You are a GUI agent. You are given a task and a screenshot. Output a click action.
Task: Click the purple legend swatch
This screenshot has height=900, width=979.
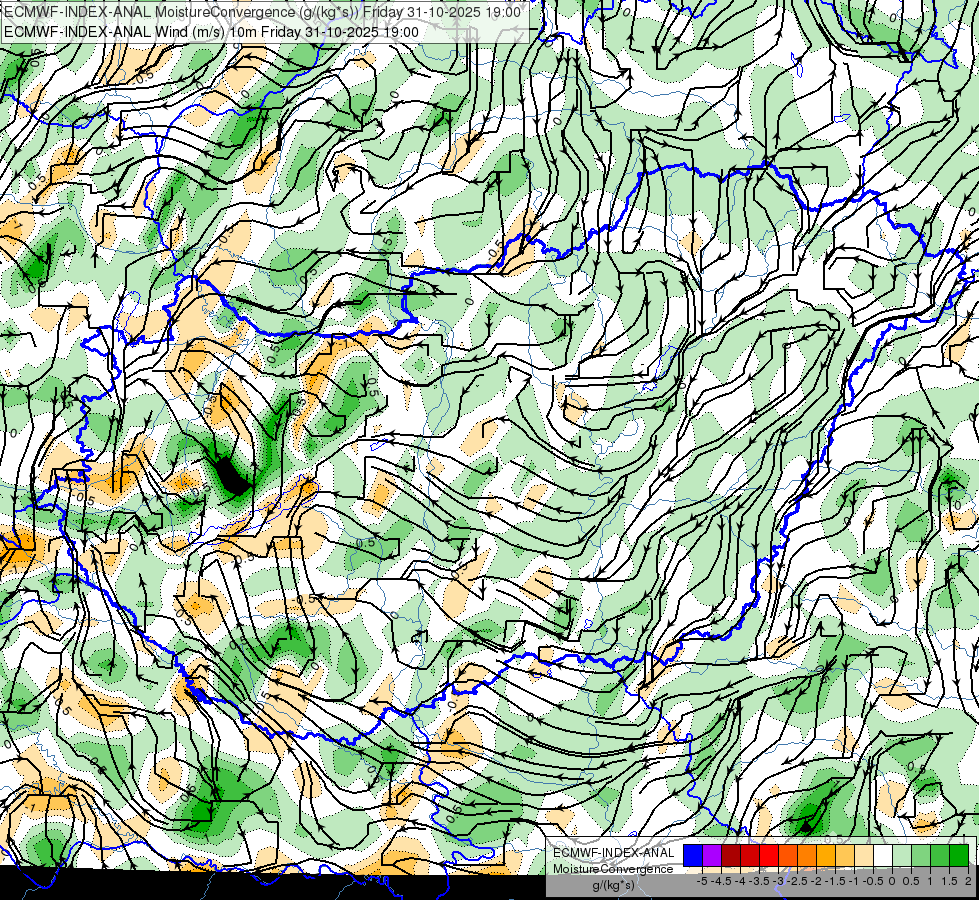712,856
